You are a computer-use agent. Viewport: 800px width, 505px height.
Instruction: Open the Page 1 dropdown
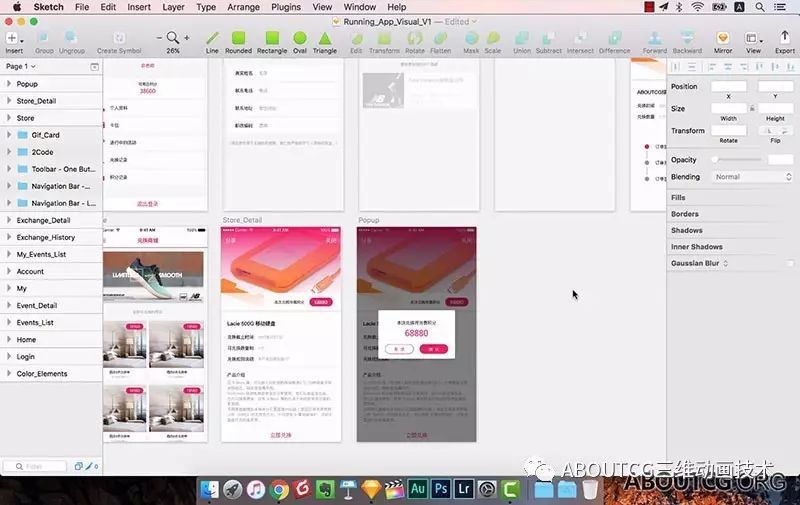pyautogui.click(x=20, y=66)
